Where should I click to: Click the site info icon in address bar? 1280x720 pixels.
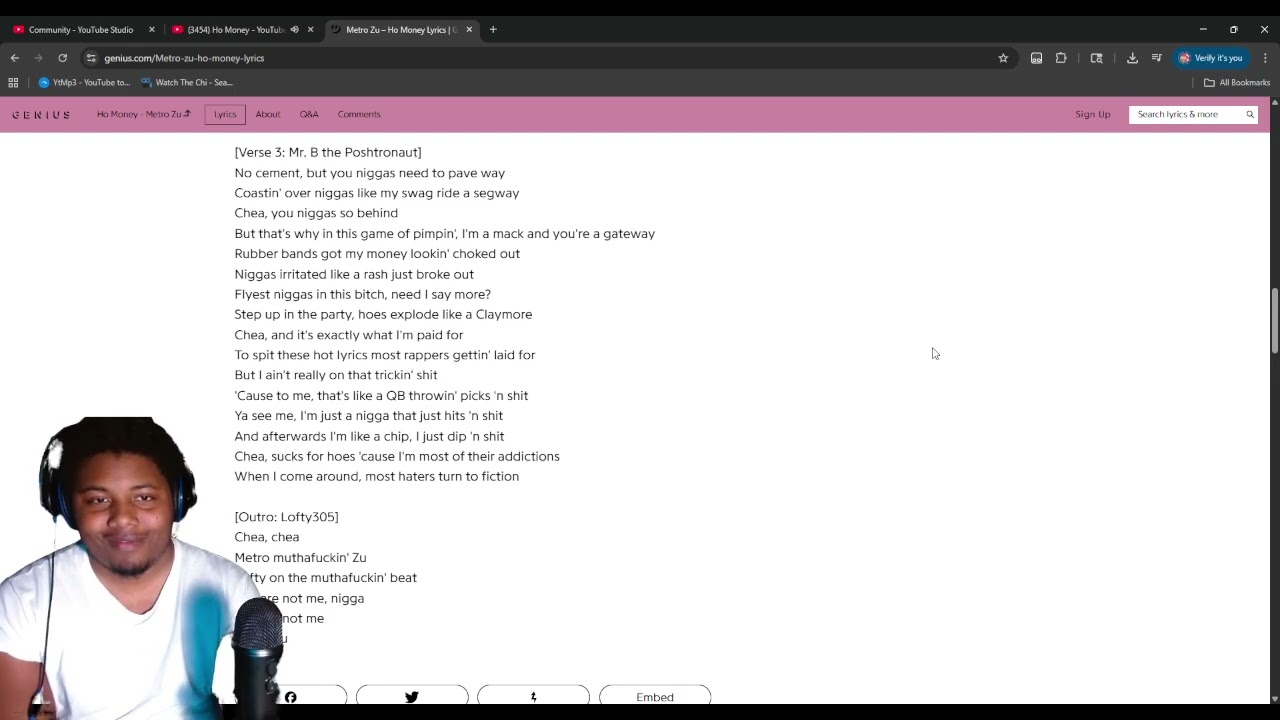click(91, 58)
